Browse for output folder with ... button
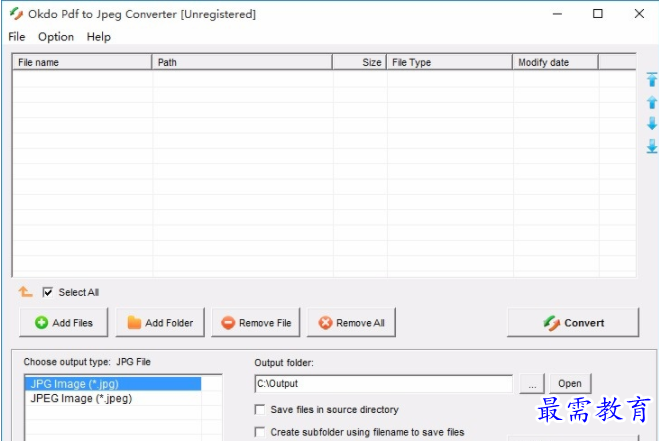The image size is (659, 441). 532,383
